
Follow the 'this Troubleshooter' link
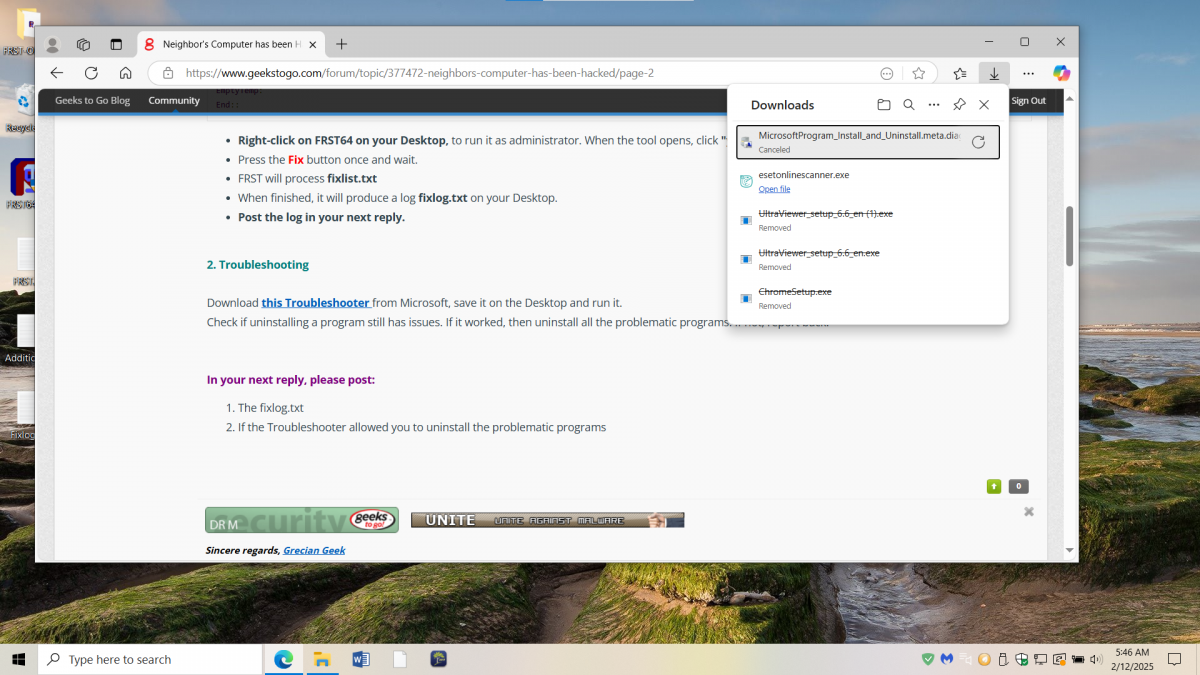pos(316,303)
